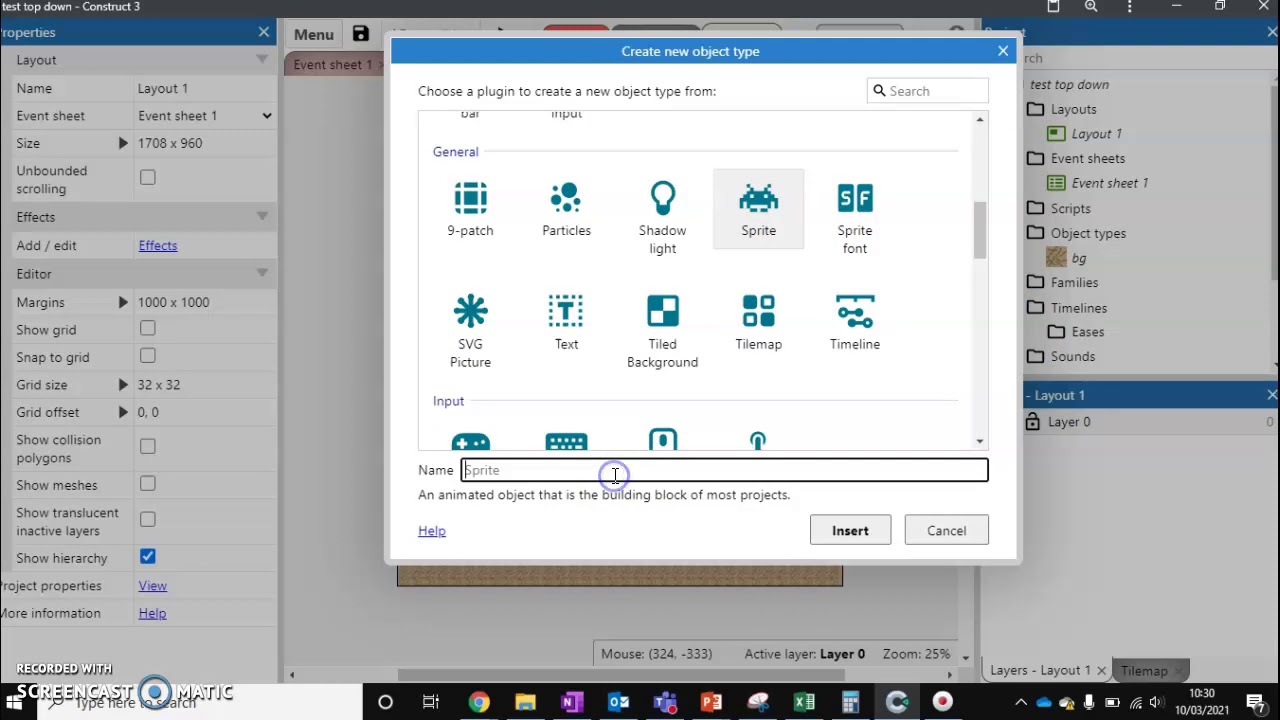
Task: Click the Layouts folder icon
Action: [x=1035, y=109]
